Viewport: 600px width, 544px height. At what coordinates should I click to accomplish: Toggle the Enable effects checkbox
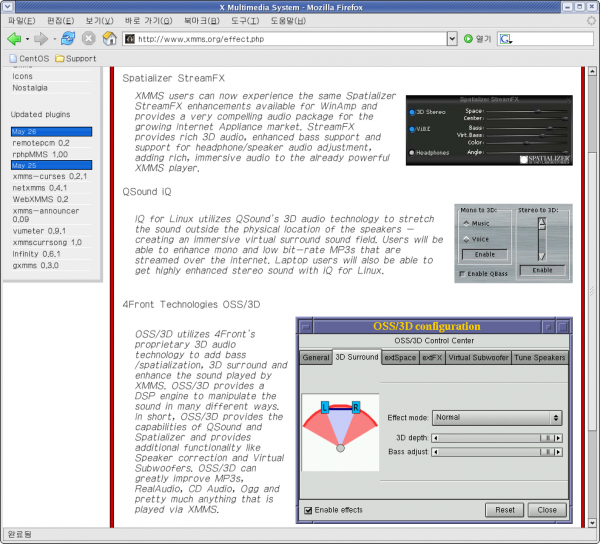click(x=308, y=510)
